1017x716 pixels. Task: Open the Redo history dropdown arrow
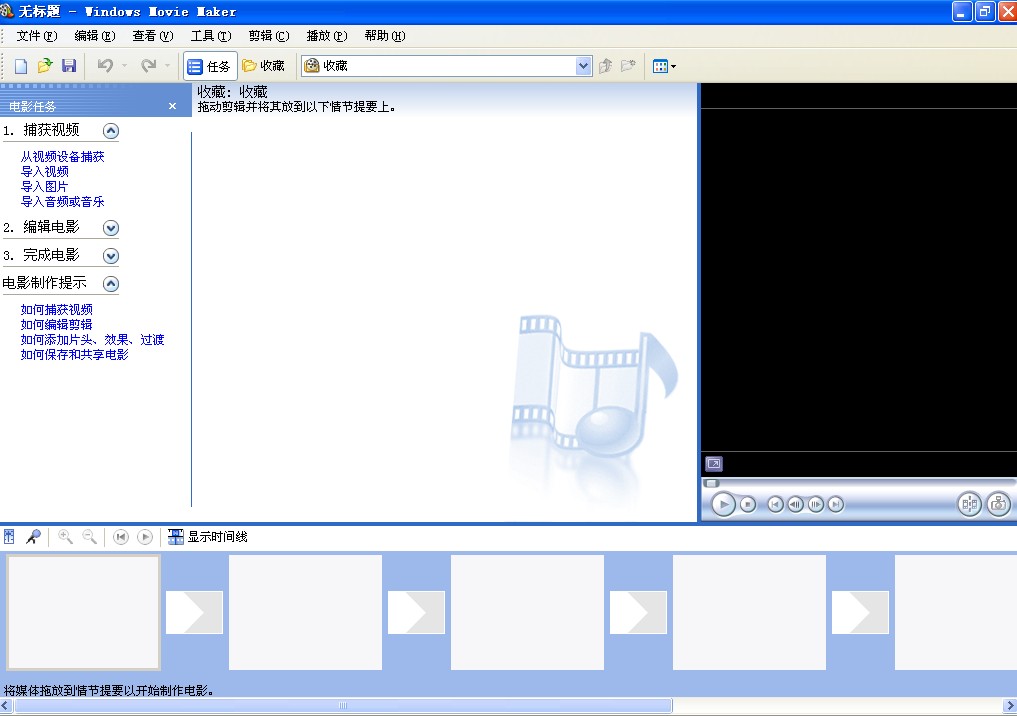(167, 66)
